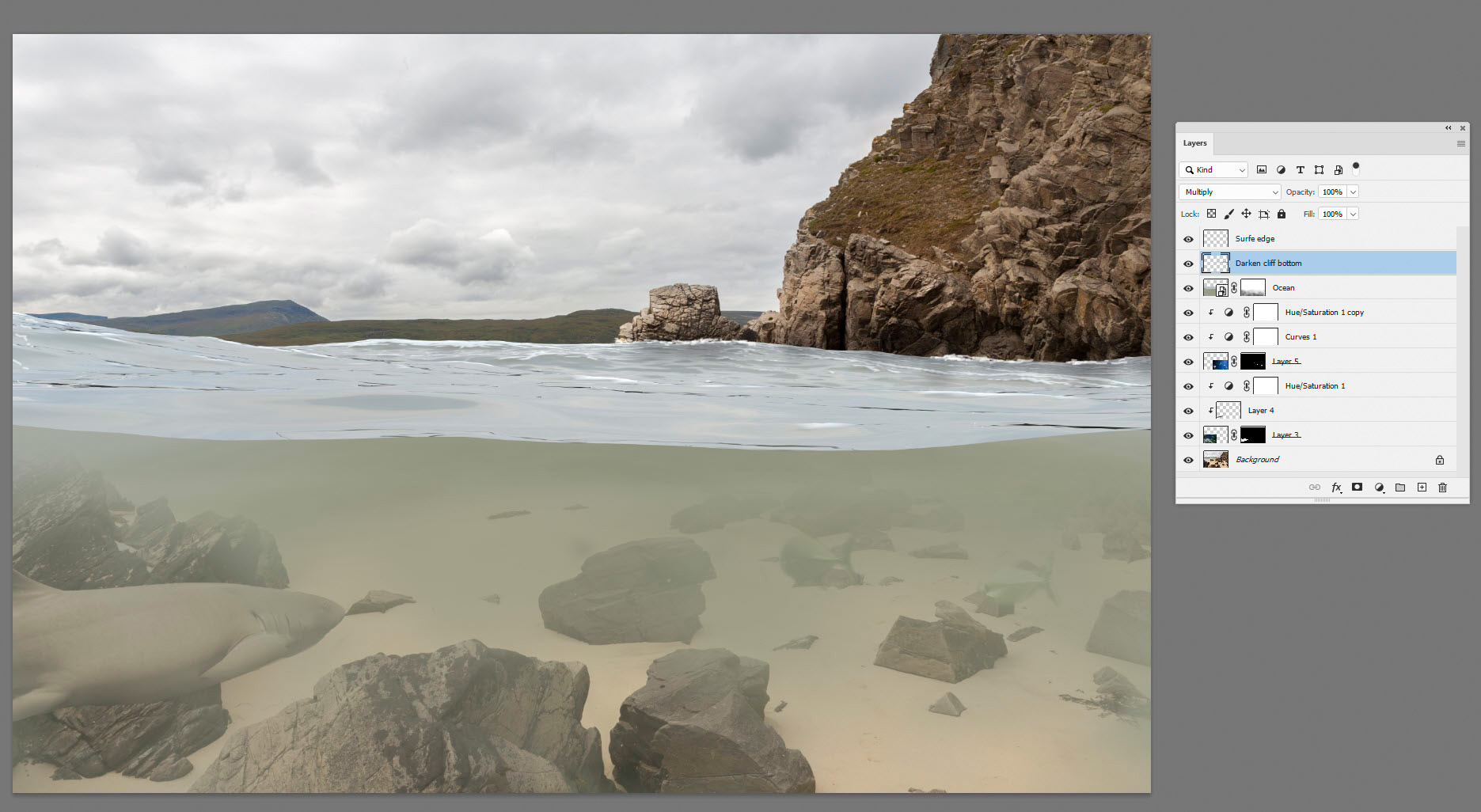The image size is (1481, 812).
Task: Click the Link layers button
Action: coord(1315,488)
